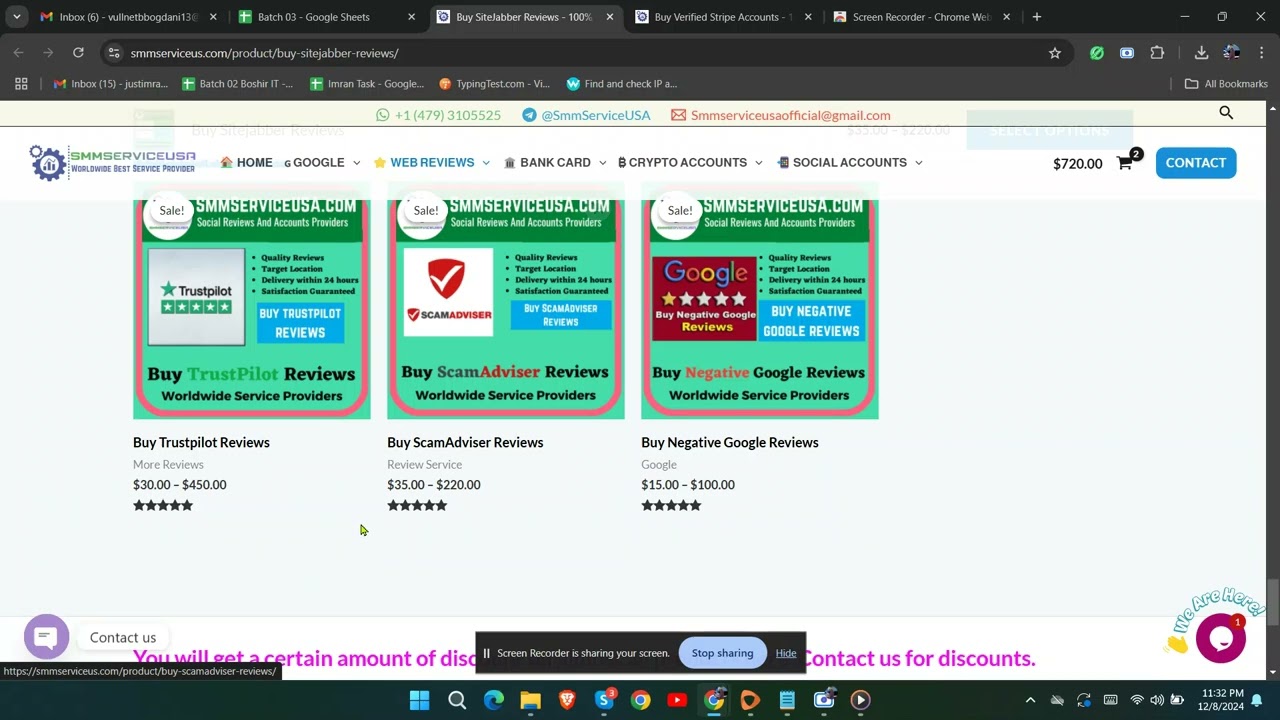
Task: Open @SmmServiceUSA Telegram link
Action: 586,115
